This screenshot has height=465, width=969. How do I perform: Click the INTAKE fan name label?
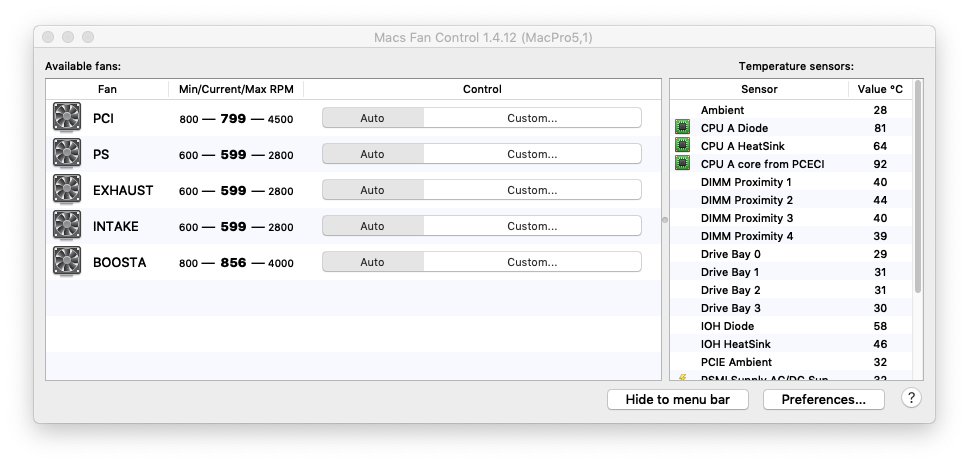tap(116, 226)
